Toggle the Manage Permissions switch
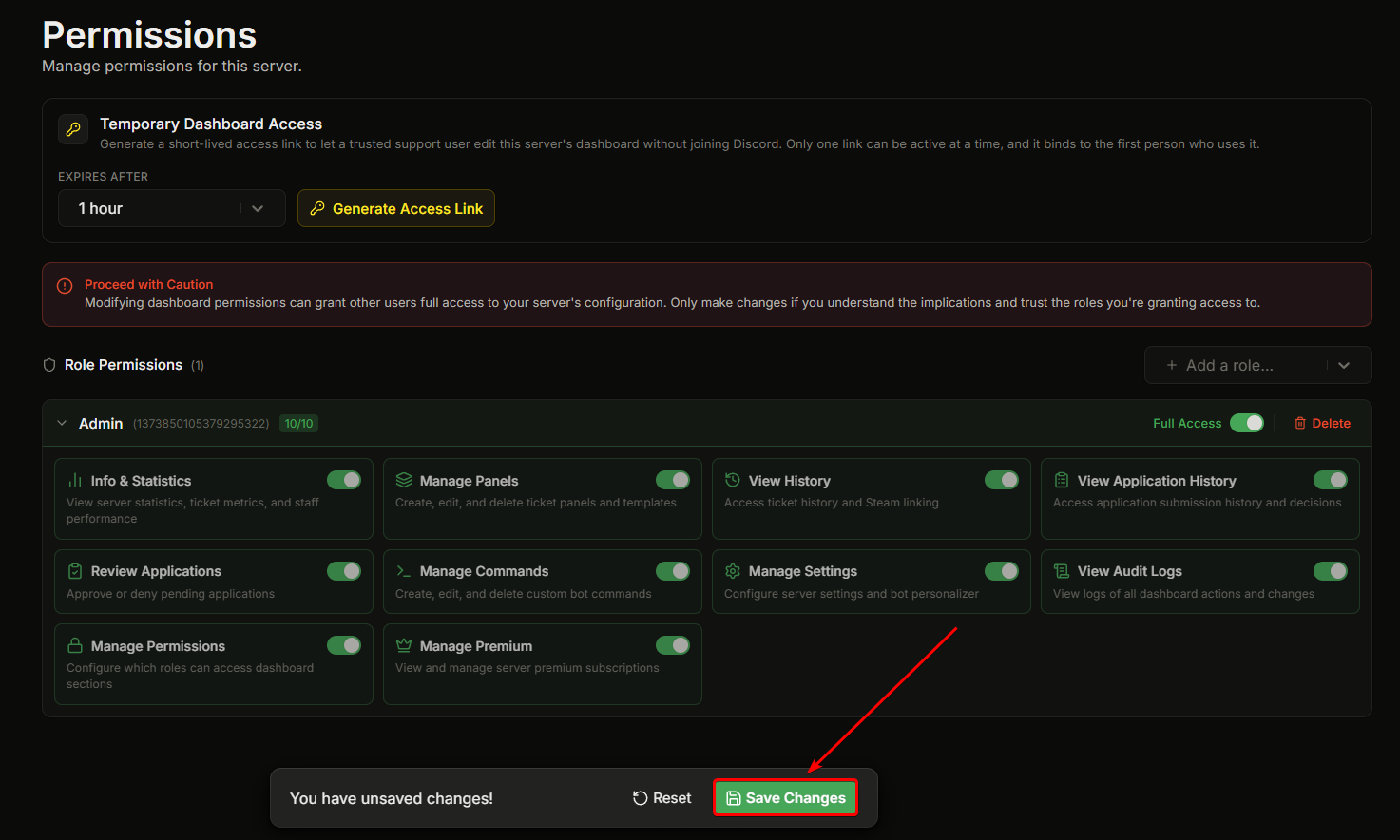This screenshot has height=840, width=1400. (344, 645)
